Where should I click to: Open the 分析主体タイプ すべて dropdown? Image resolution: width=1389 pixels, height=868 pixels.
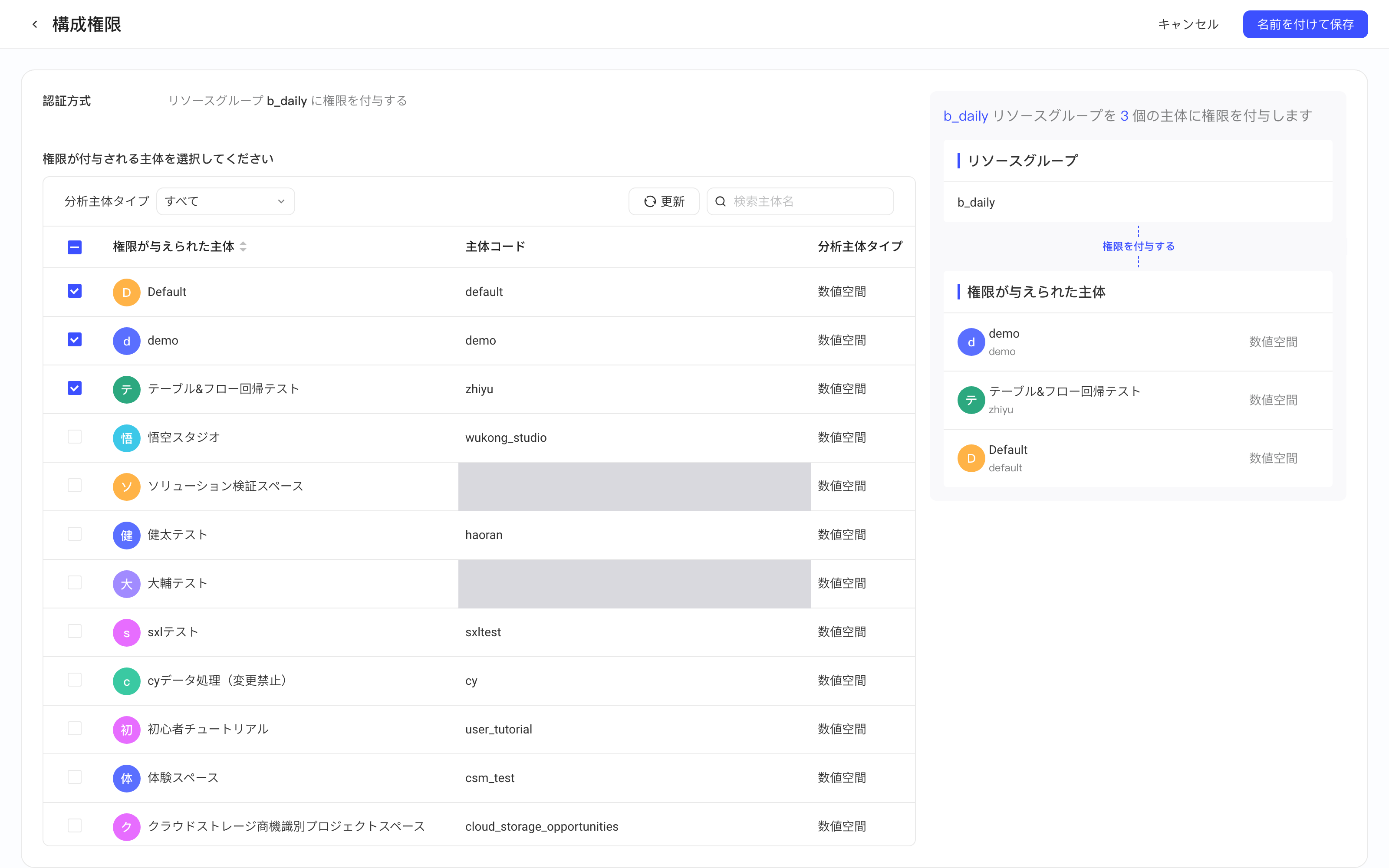[x=226, y=201]
